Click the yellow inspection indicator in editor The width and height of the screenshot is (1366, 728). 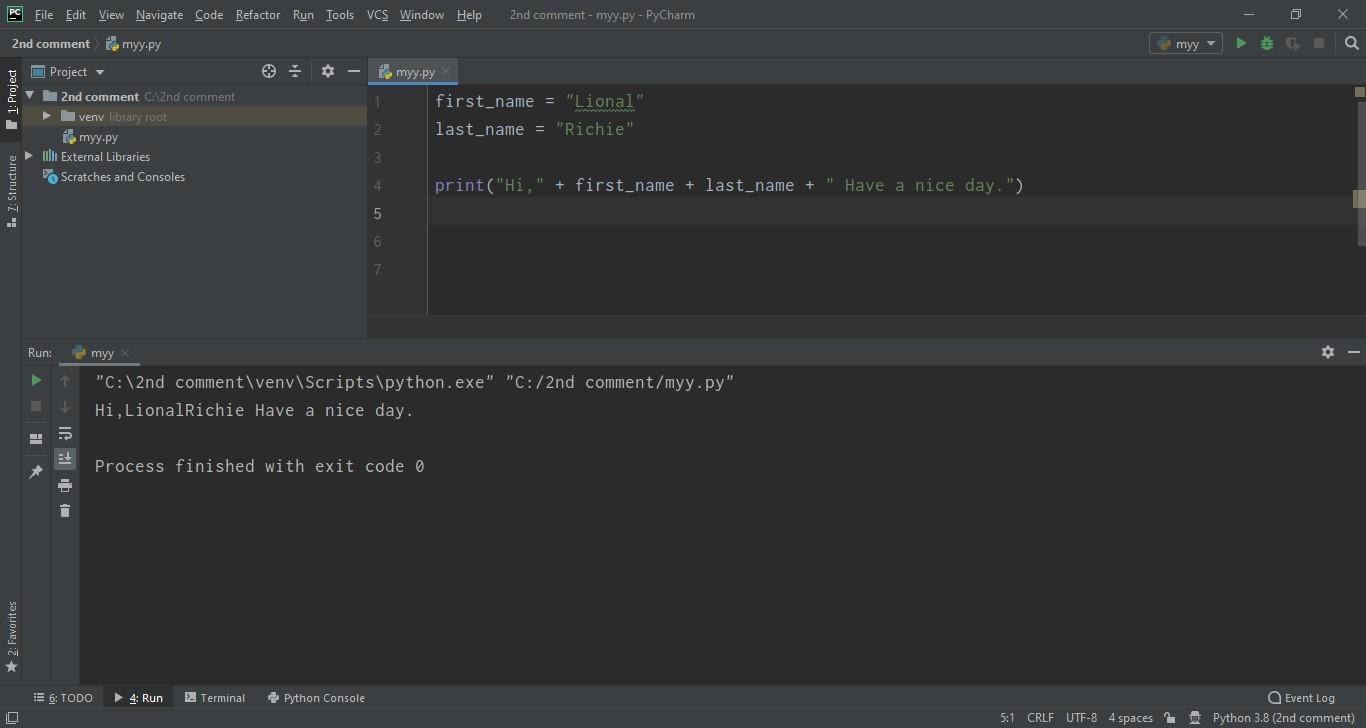1360,92
